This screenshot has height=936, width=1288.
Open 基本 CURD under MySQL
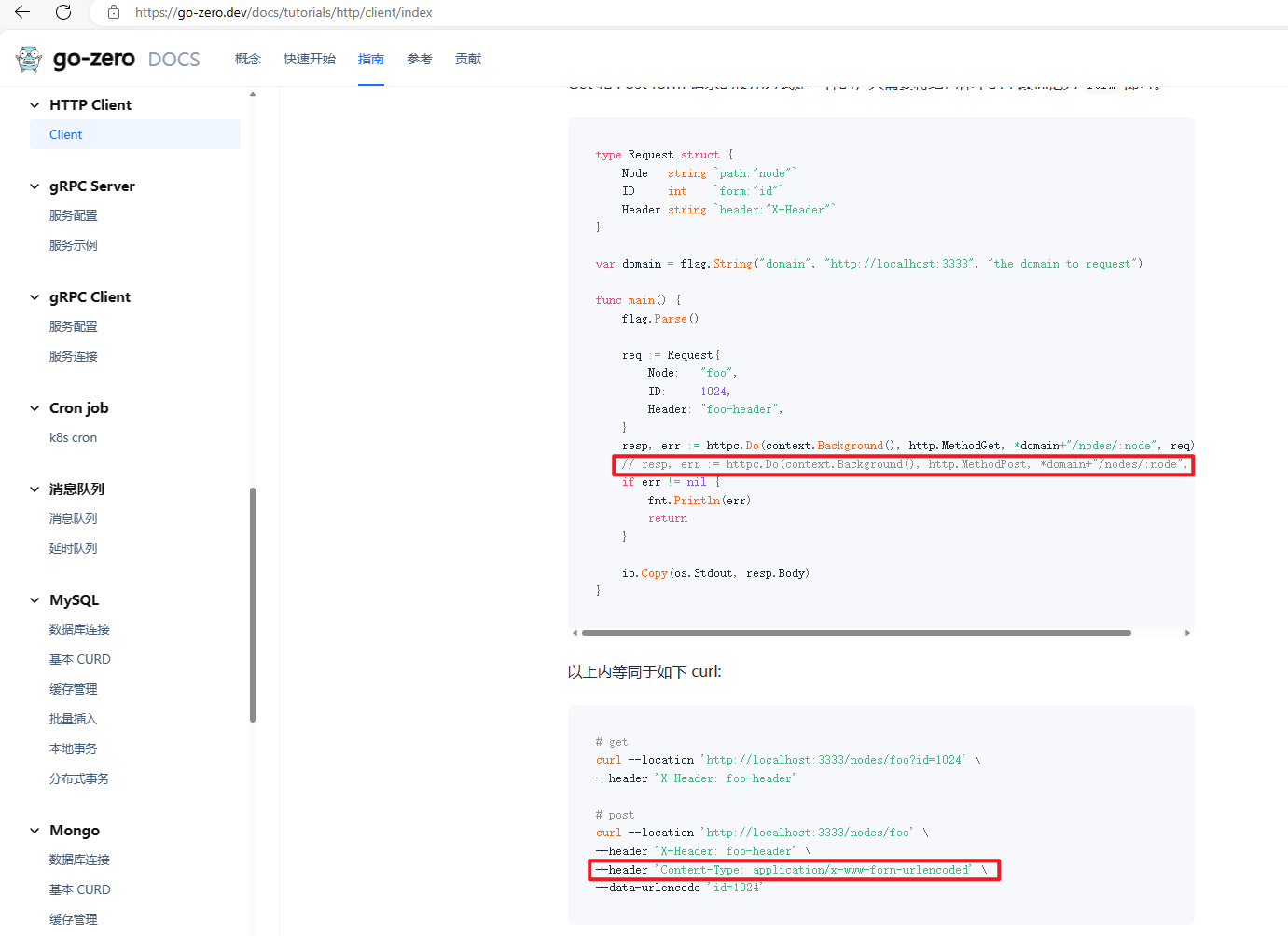pyautogui.click(x=80, y=659)
